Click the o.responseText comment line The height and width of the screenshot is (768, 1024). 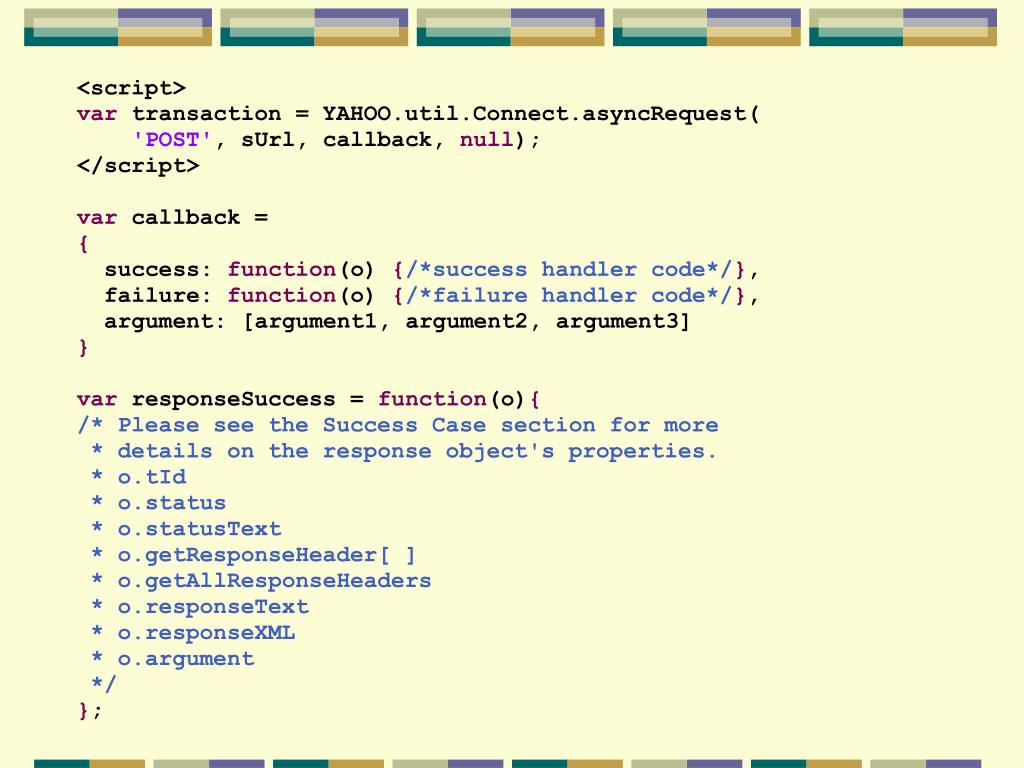pyautogui.click(x=200, y=607)
